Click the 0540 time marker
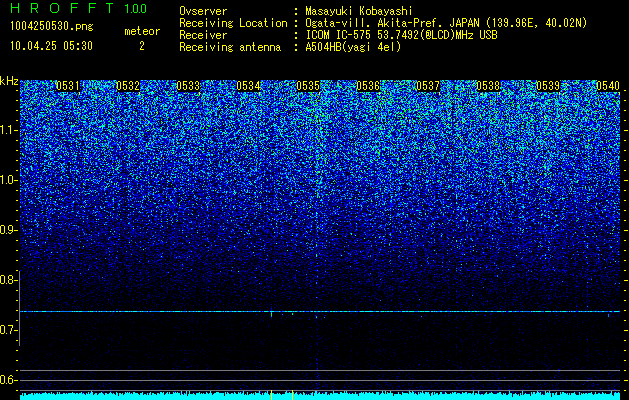The height and width of the screenshot is (400, 629). pos(608,86)
